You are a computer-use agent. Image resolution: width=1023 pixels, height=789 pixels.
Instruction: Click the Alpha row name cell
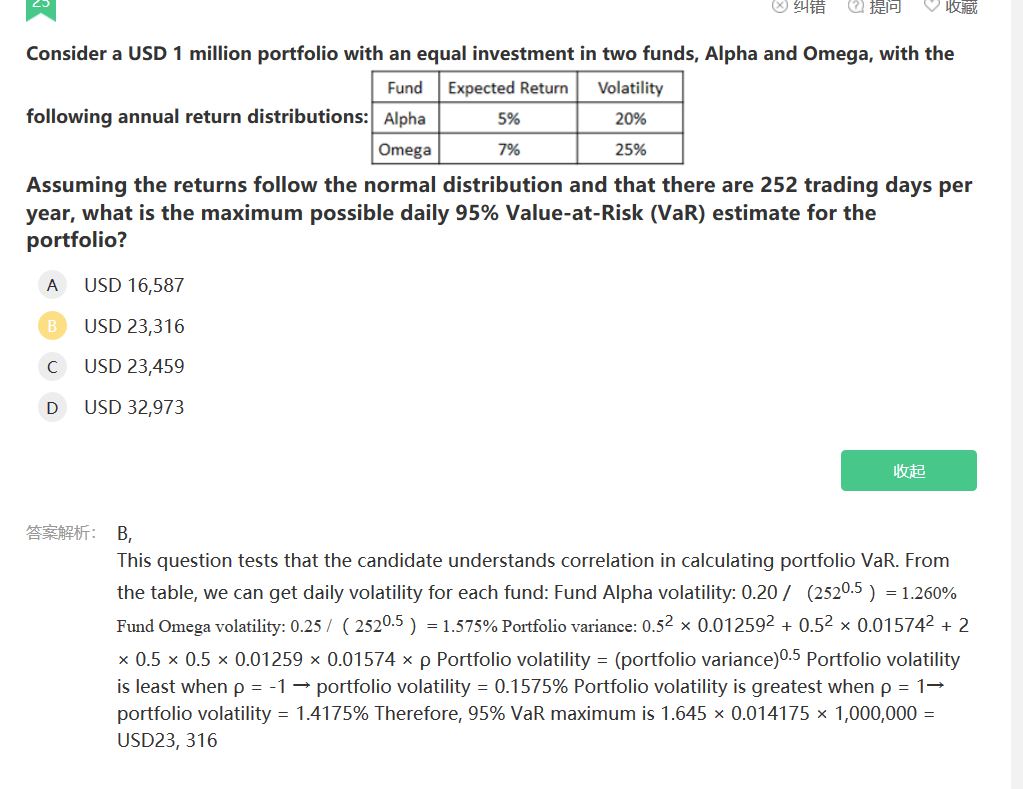[x=405, y=118]
